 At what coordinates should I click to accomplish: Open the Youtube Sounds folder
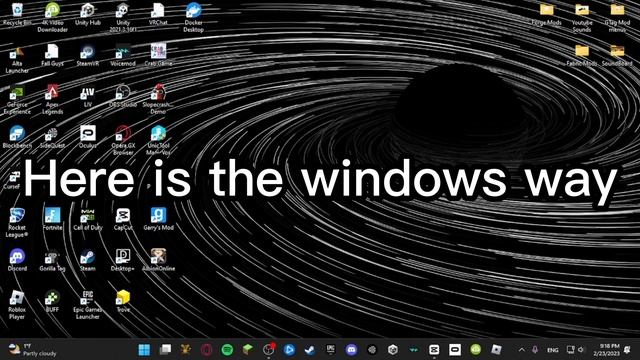(x=582, y=18)
